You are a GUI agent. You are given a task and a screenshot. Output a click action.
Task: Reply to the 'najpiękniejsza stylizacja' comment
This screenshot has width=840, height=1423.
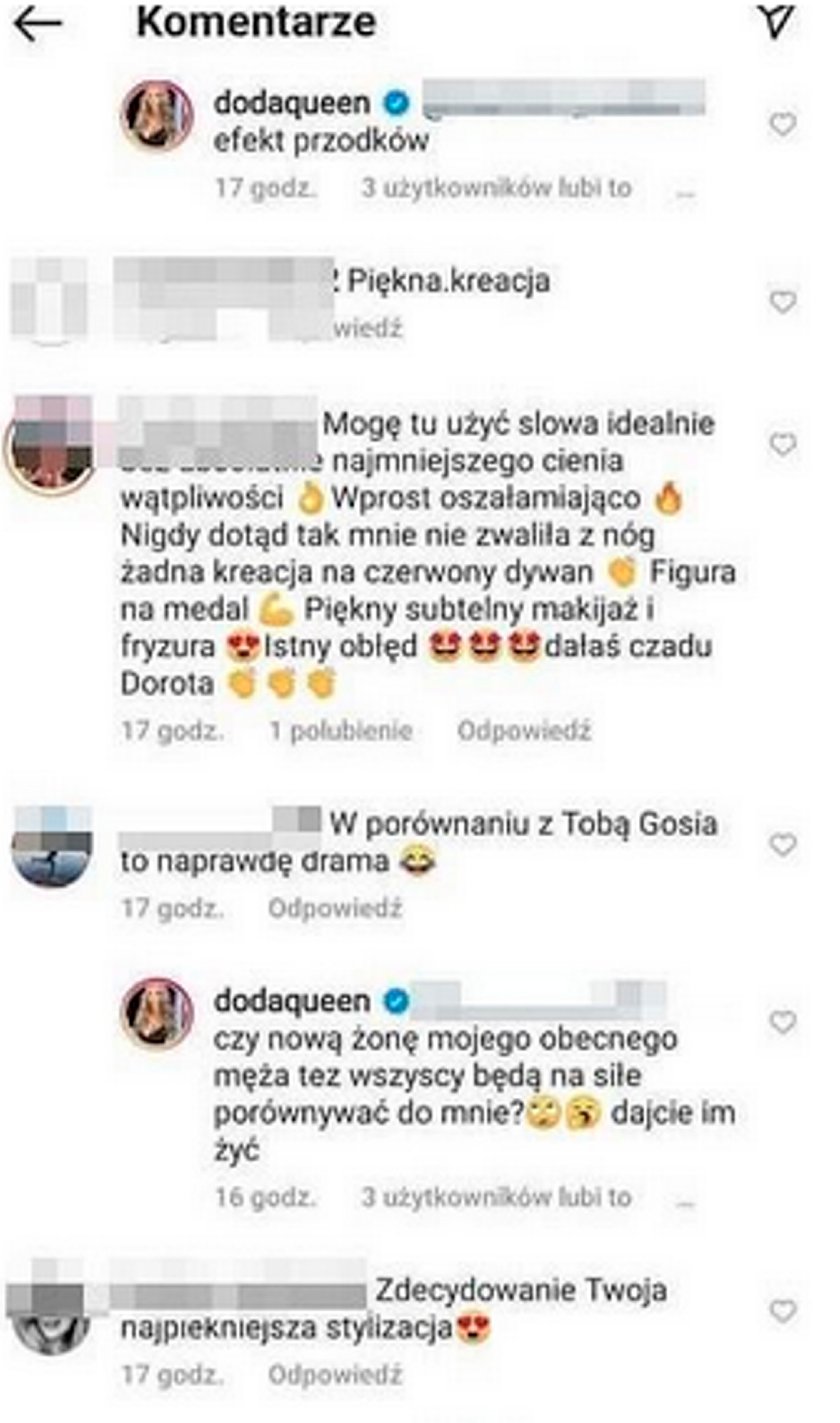(335, 1375)
